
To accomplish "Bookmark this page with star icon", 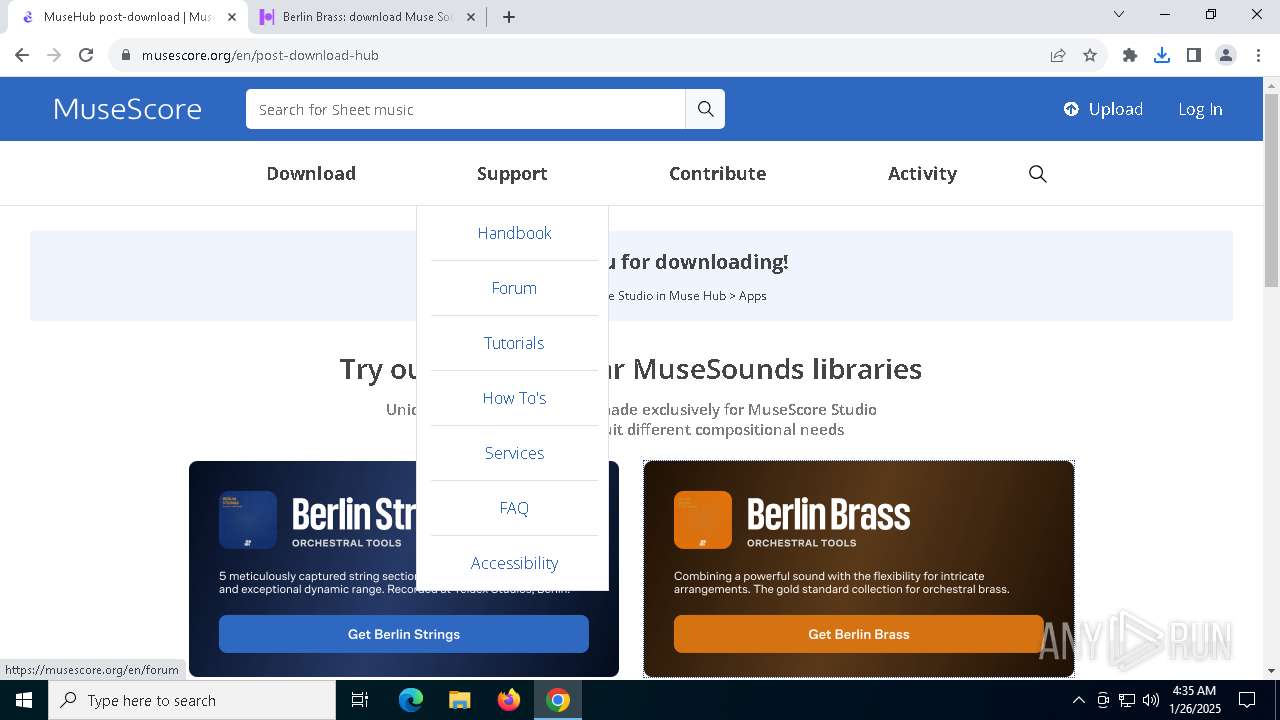I will coord(1090,55).
